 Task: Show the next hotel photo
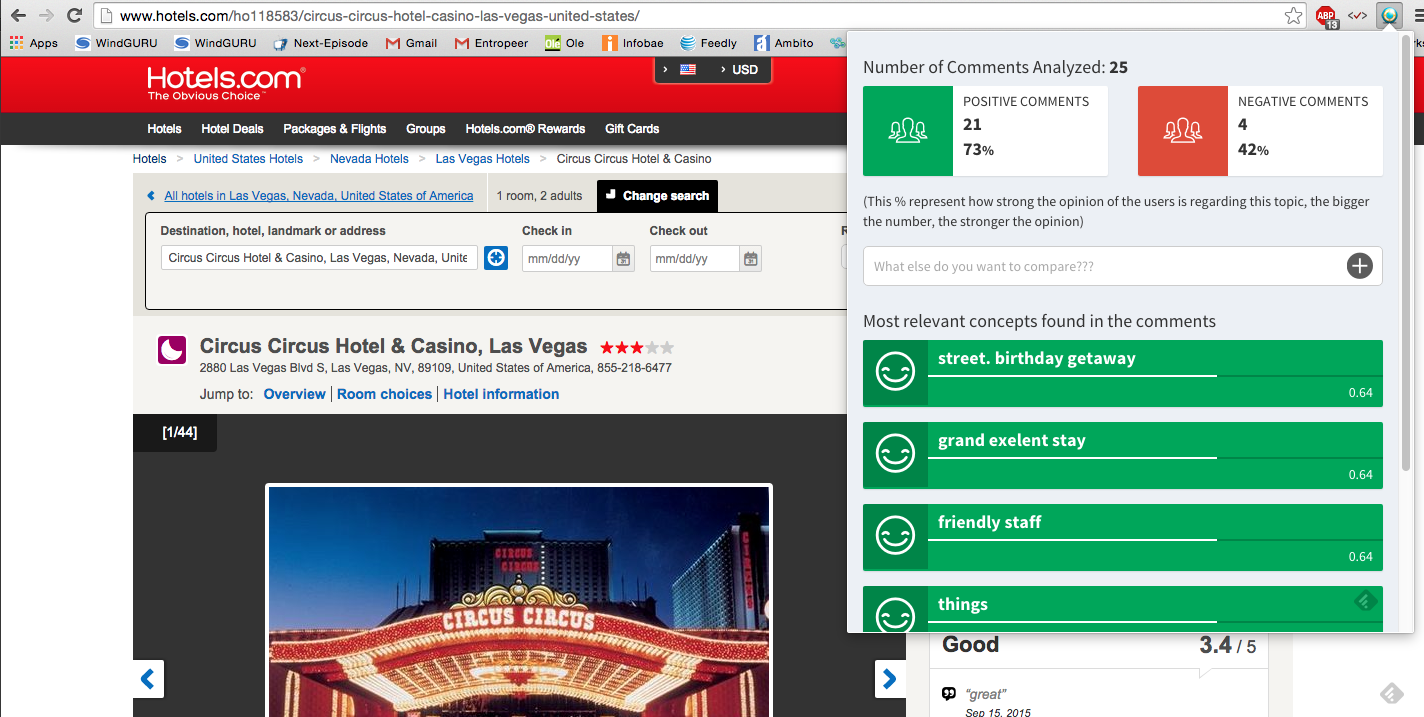click(x=890, y=679)
